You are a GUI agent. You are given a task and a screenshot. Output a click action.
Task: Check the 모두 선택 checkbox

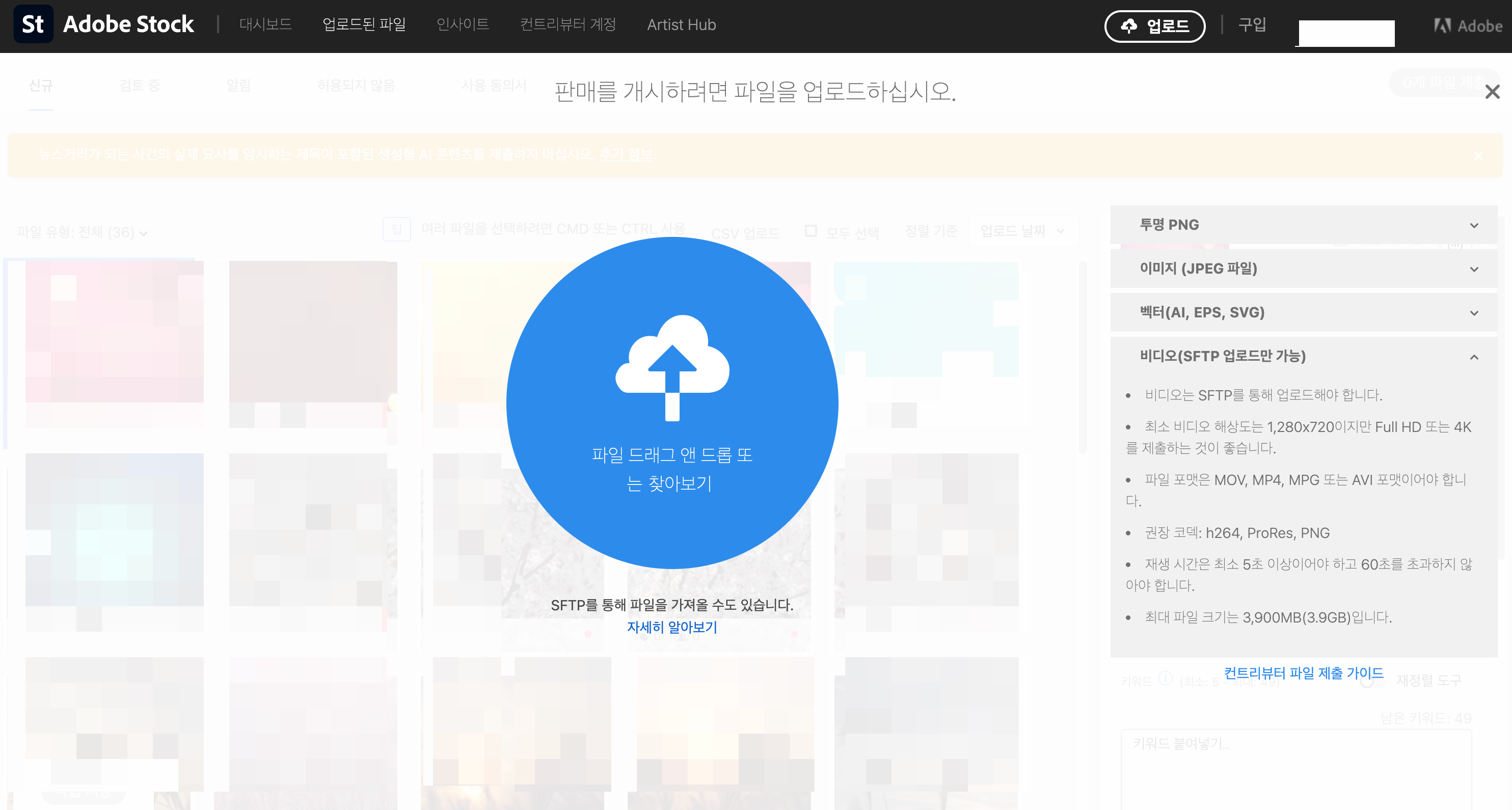(x=811, y=231)
